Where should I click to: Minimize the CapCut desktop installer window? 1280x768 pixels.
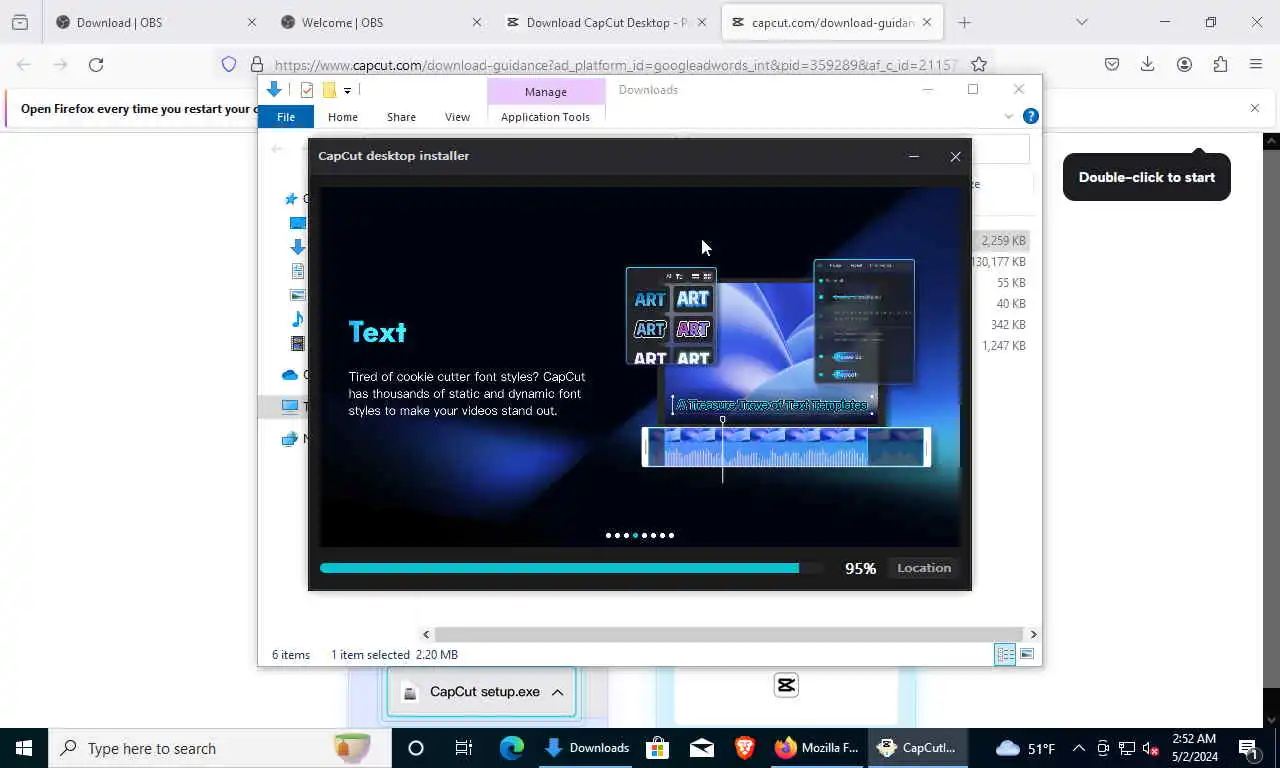coord(913,156)
